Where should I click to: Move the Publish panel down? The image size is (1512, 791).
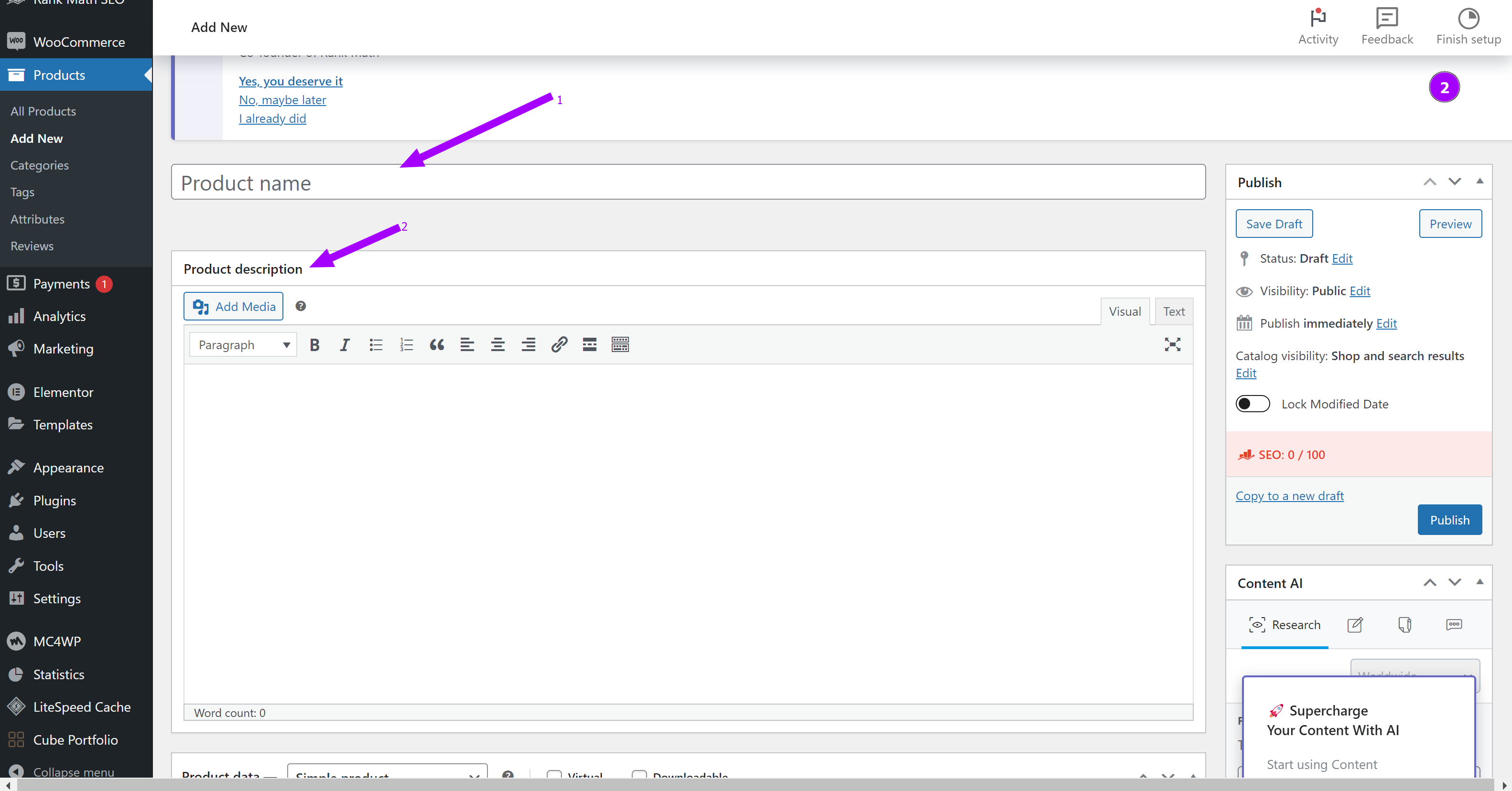1455,182
